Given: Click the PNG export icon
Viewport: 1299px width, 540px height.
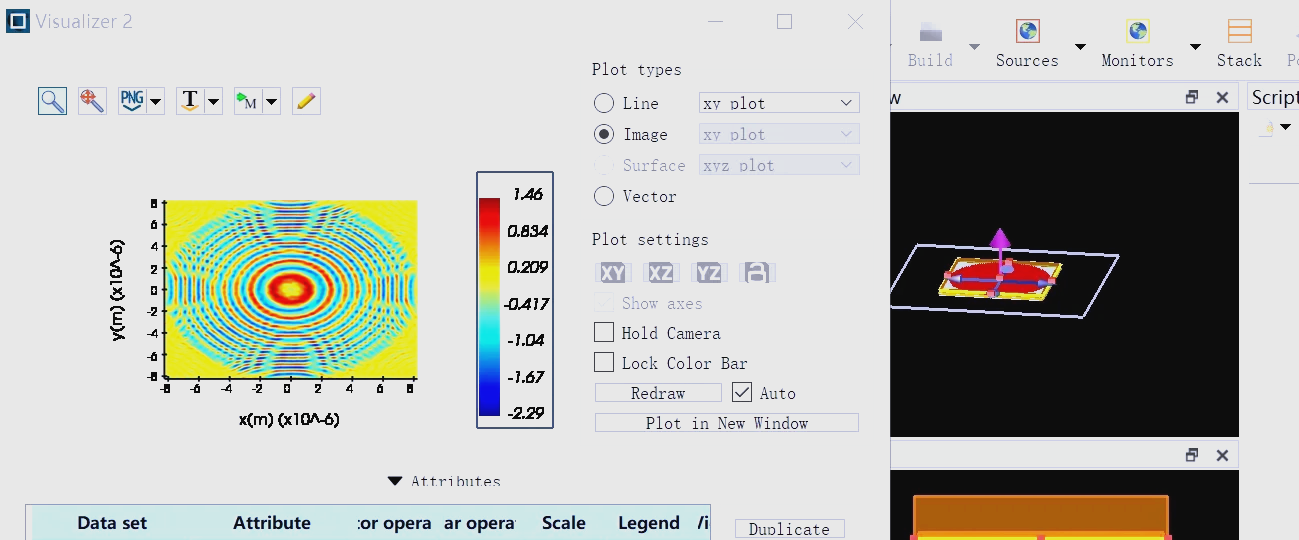Looking at the screenshot, I should click(132, 101).
